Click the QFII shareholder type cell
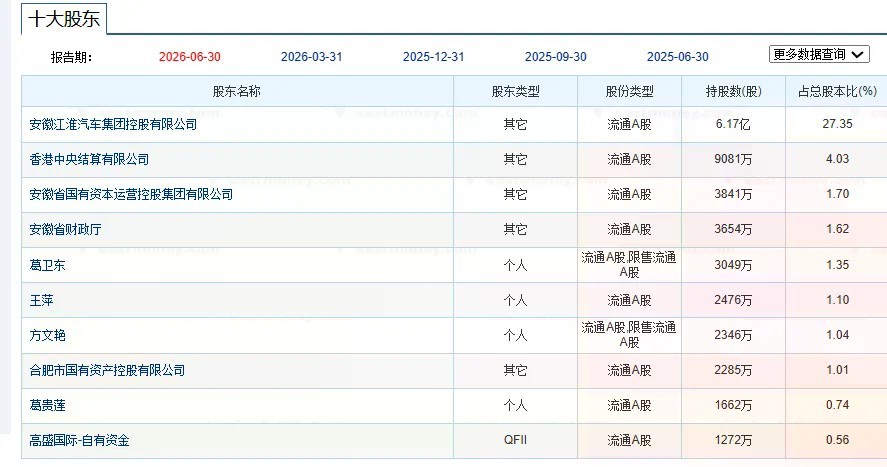This screenshot has width=887, height=467. coord(515,440)
